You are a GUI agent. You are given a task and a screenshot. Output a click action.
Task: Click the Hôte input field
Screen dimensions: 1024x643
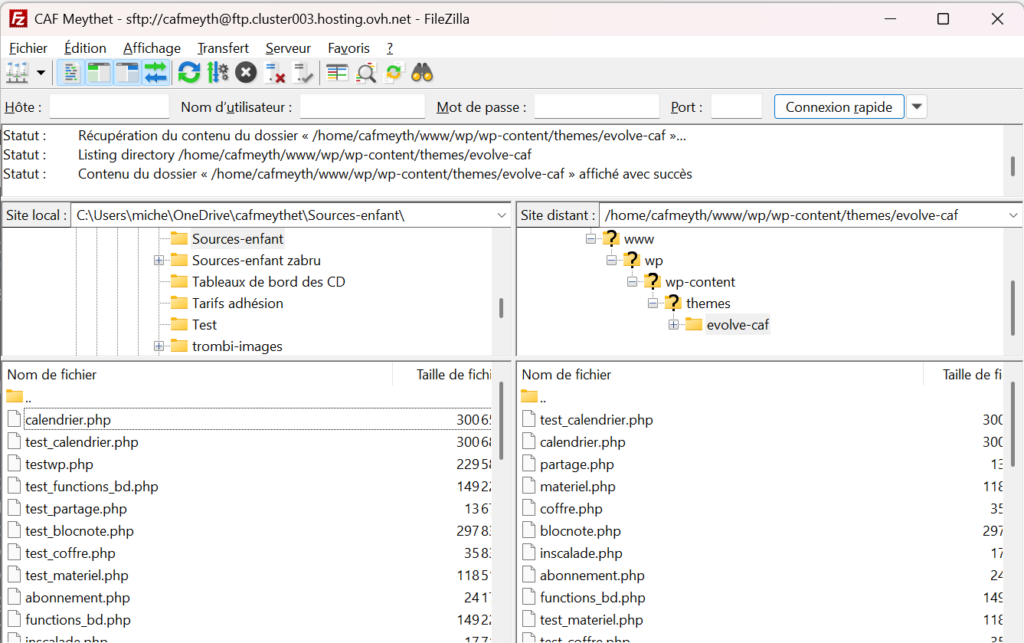pos(109,107)
